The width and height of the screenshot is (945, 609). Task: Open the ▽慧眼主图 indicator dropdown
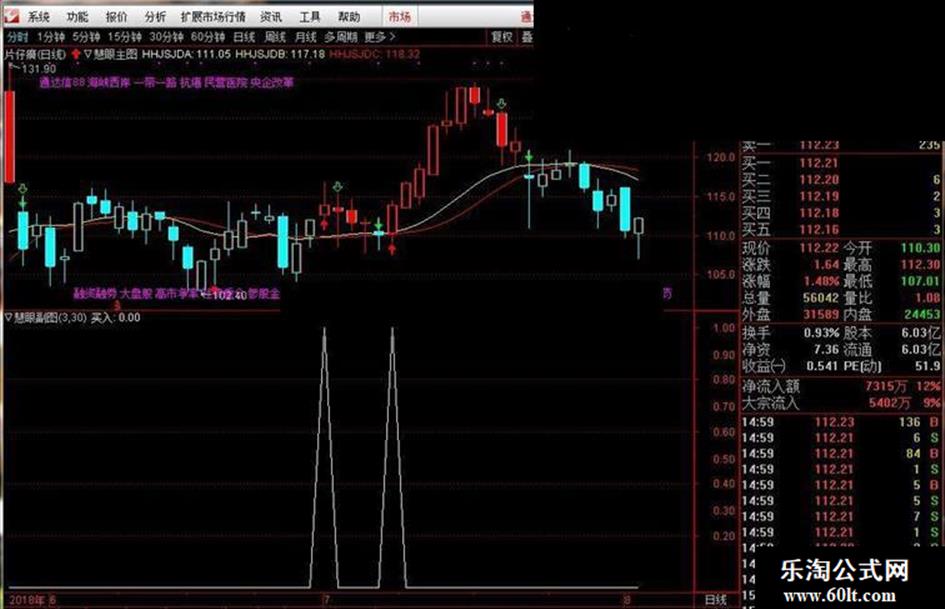point(110,54)
